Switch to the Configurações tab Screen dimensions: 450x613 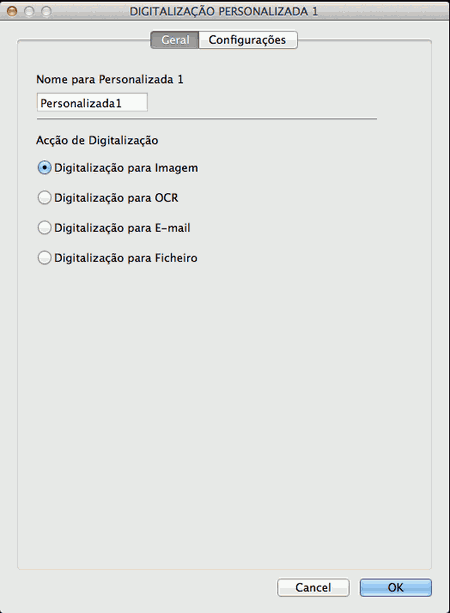point(248,40)
